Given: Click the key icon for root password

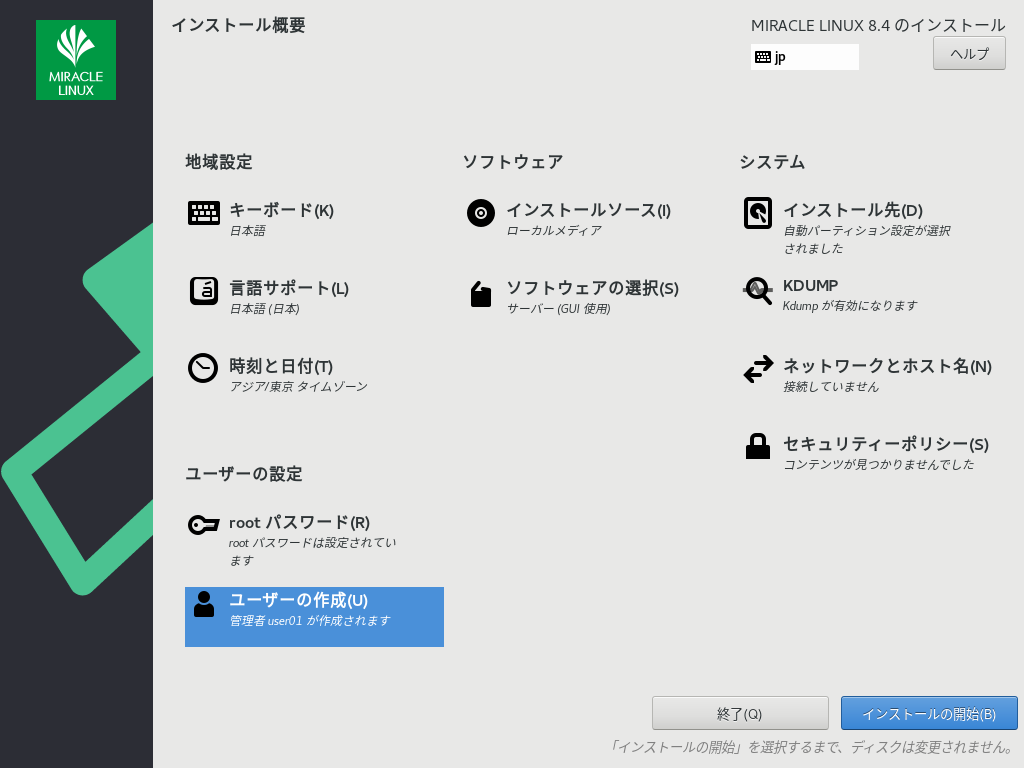Looking at the screenshot, I should click(x=203, y=525).
